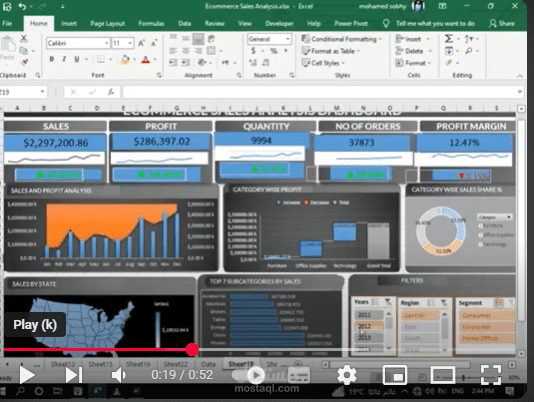Open the Power Pivot tab
The width and height of the screenshot is (534, 402).
(351, 23)
